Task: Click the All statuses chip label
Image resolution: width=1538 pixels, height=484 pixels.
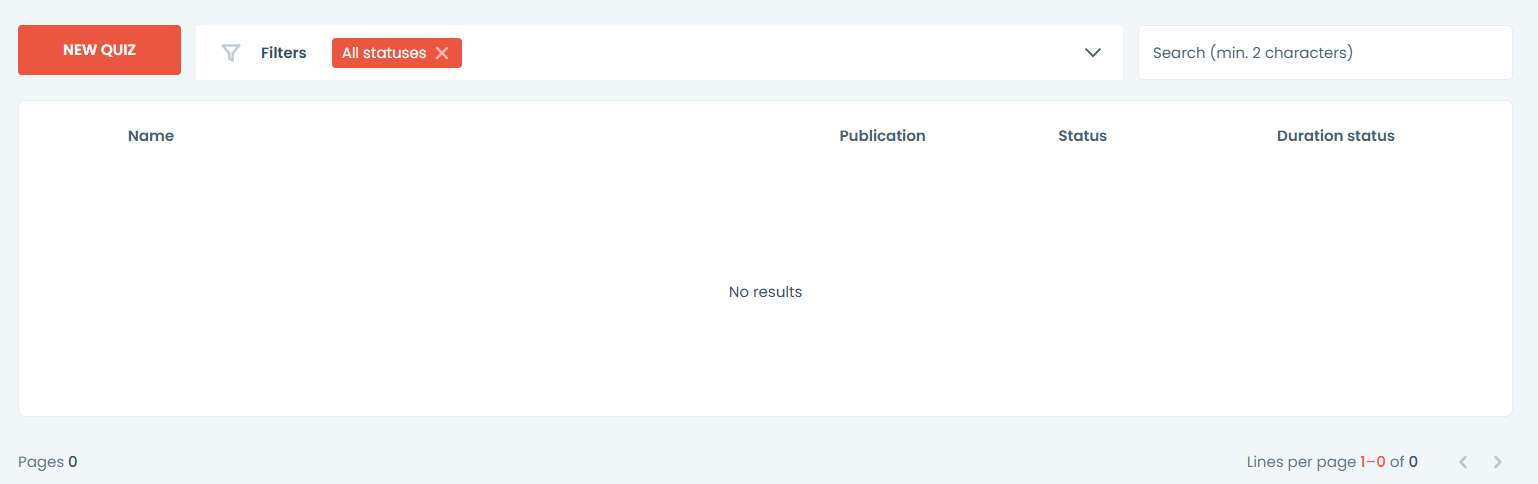Action: [384, 53]
